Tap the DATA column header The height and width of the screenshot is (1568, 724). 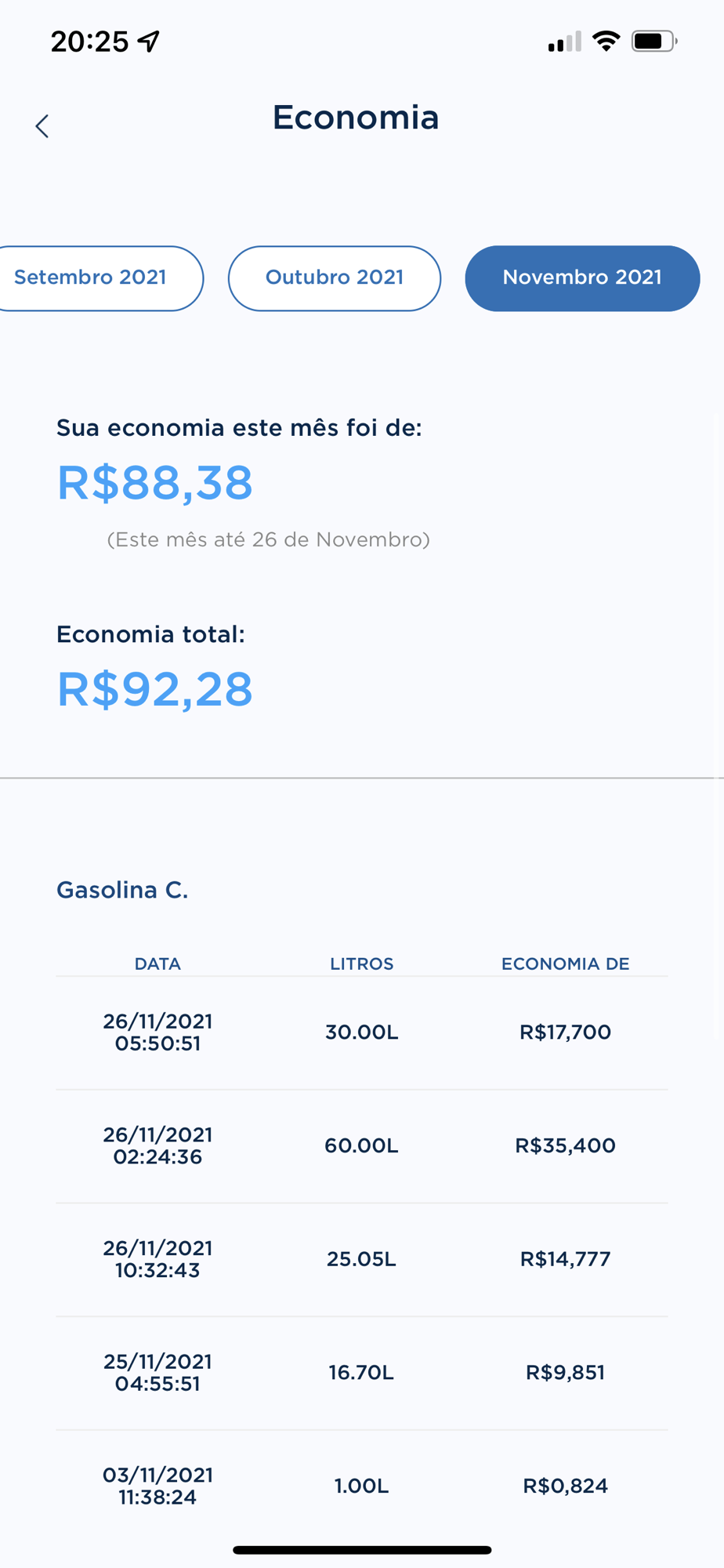tap(157, 964)
